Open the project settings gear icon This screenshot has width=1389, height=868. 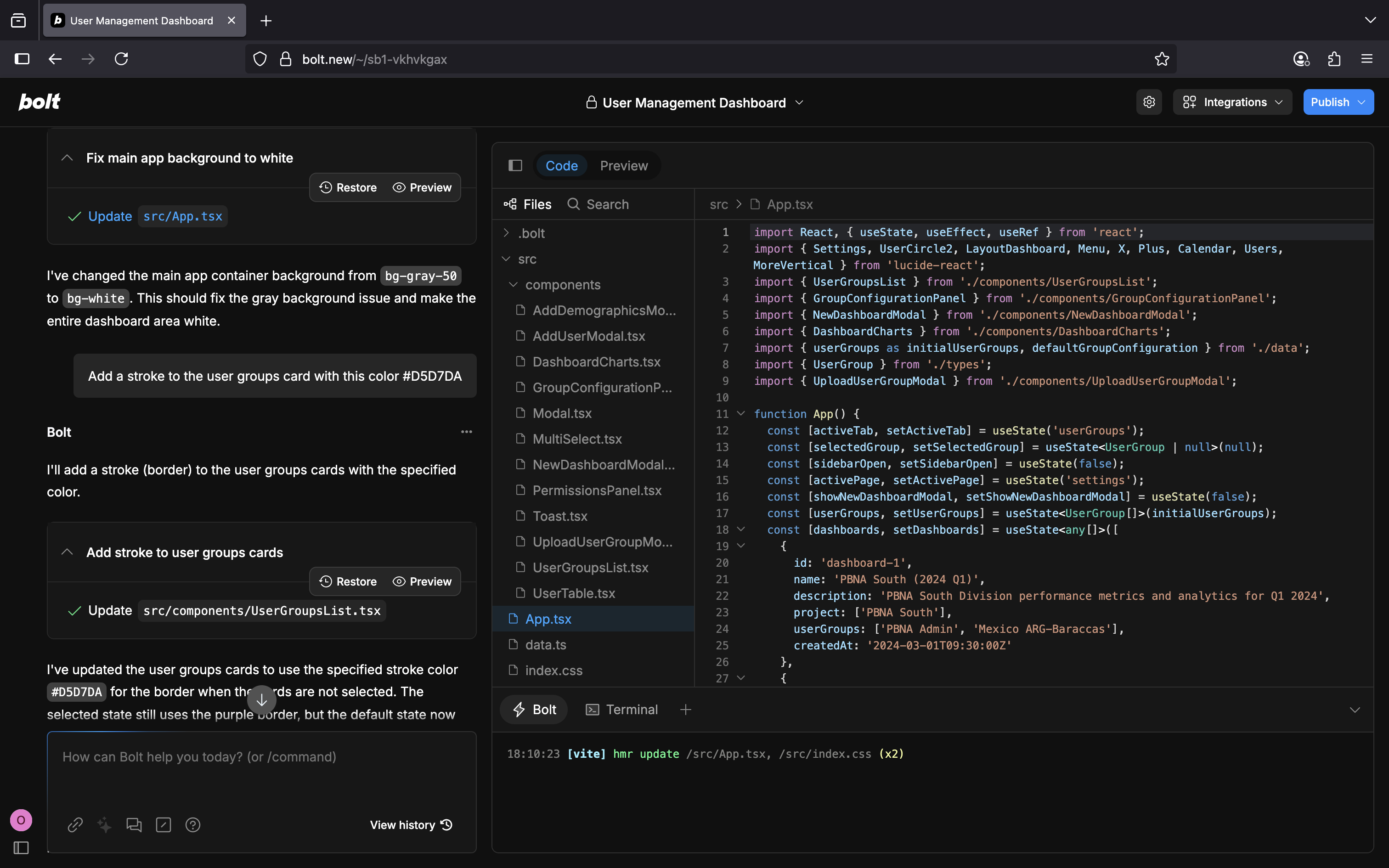[x=1148, y=102]
